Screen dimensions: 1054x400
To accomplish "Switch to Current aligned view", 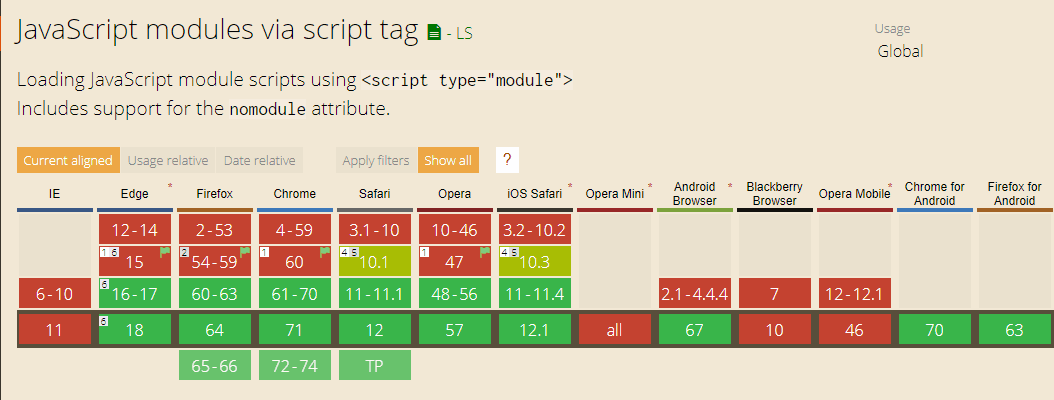I will [x=68, y=160].
